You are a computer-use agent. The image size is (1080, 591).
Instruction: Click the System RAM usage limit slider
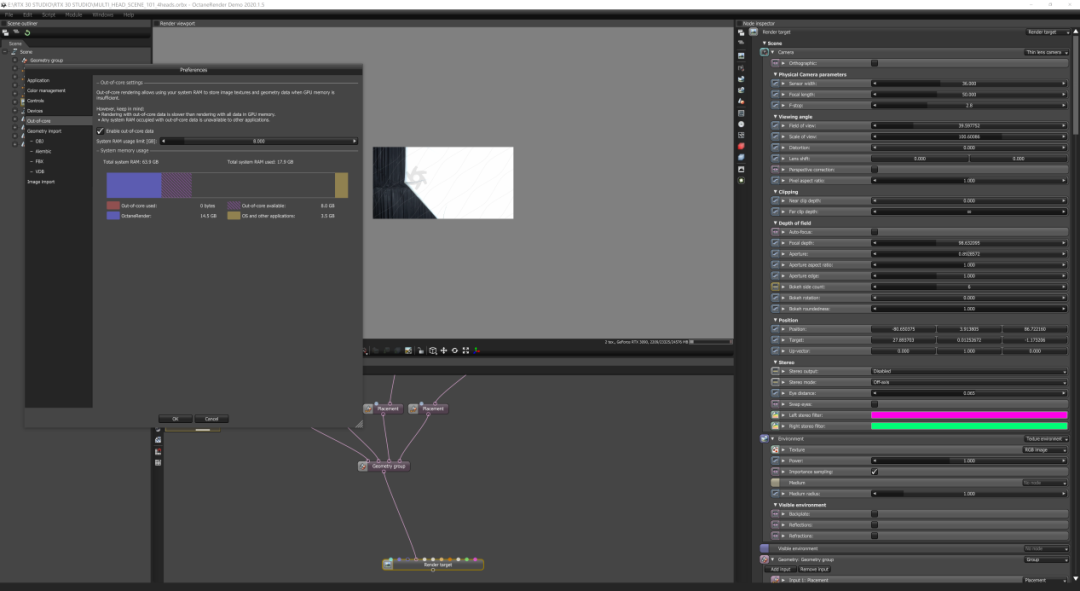[x=259, y=141]
